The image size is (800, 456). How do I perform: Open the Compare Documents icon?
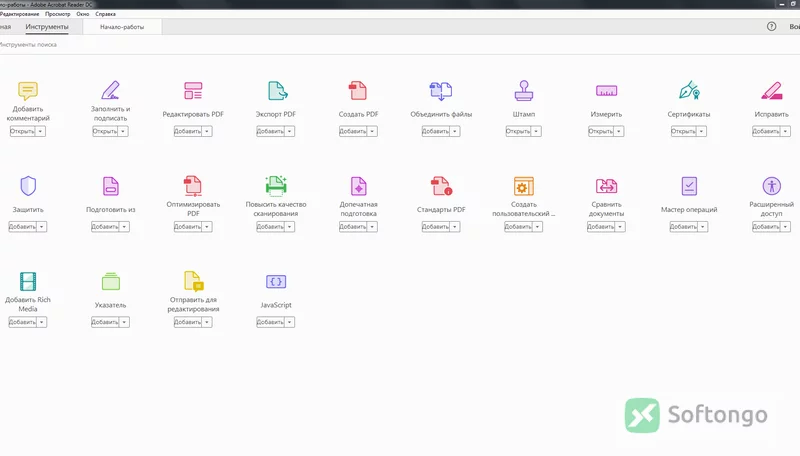(x=606, y=186)
